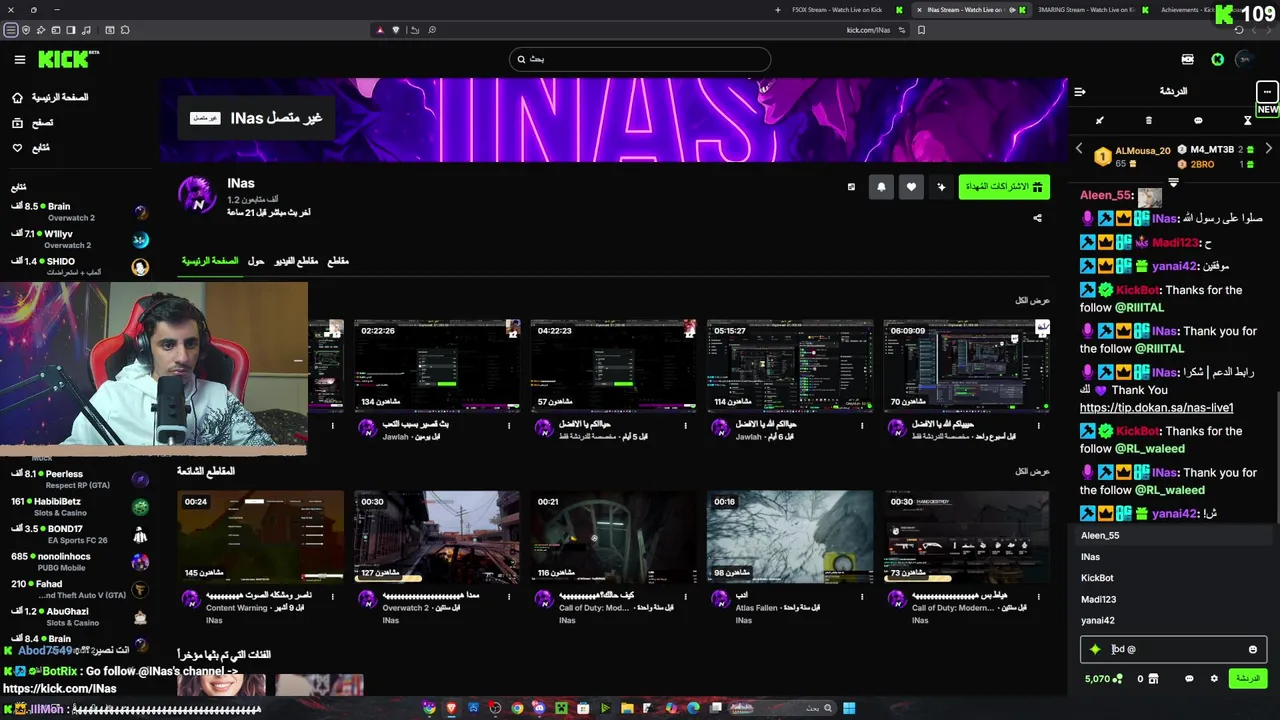Open chat settings gear icon

pyautogui.click(x=1214, y=679)
